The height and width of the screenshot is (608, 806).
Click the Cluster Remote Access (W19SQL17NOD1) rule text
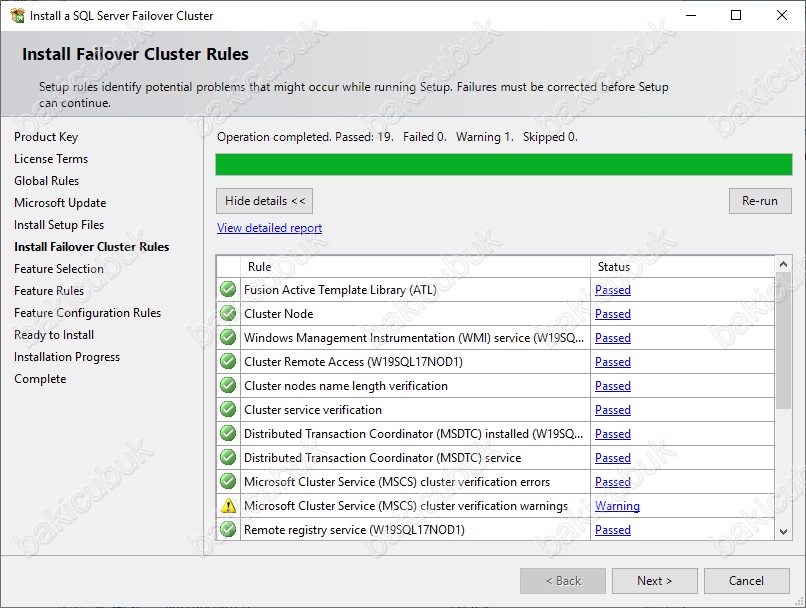click(x=353, y=362)
